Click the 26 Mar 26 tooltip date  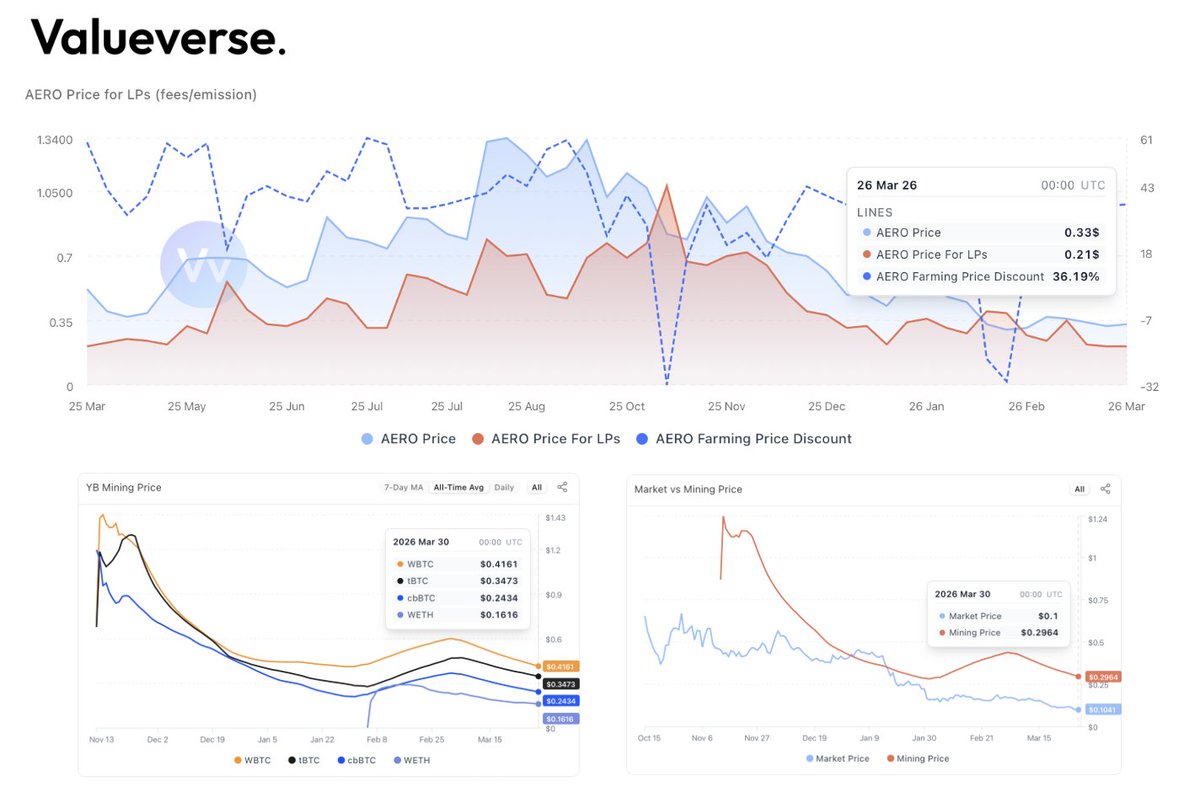(x=887, y=185)
